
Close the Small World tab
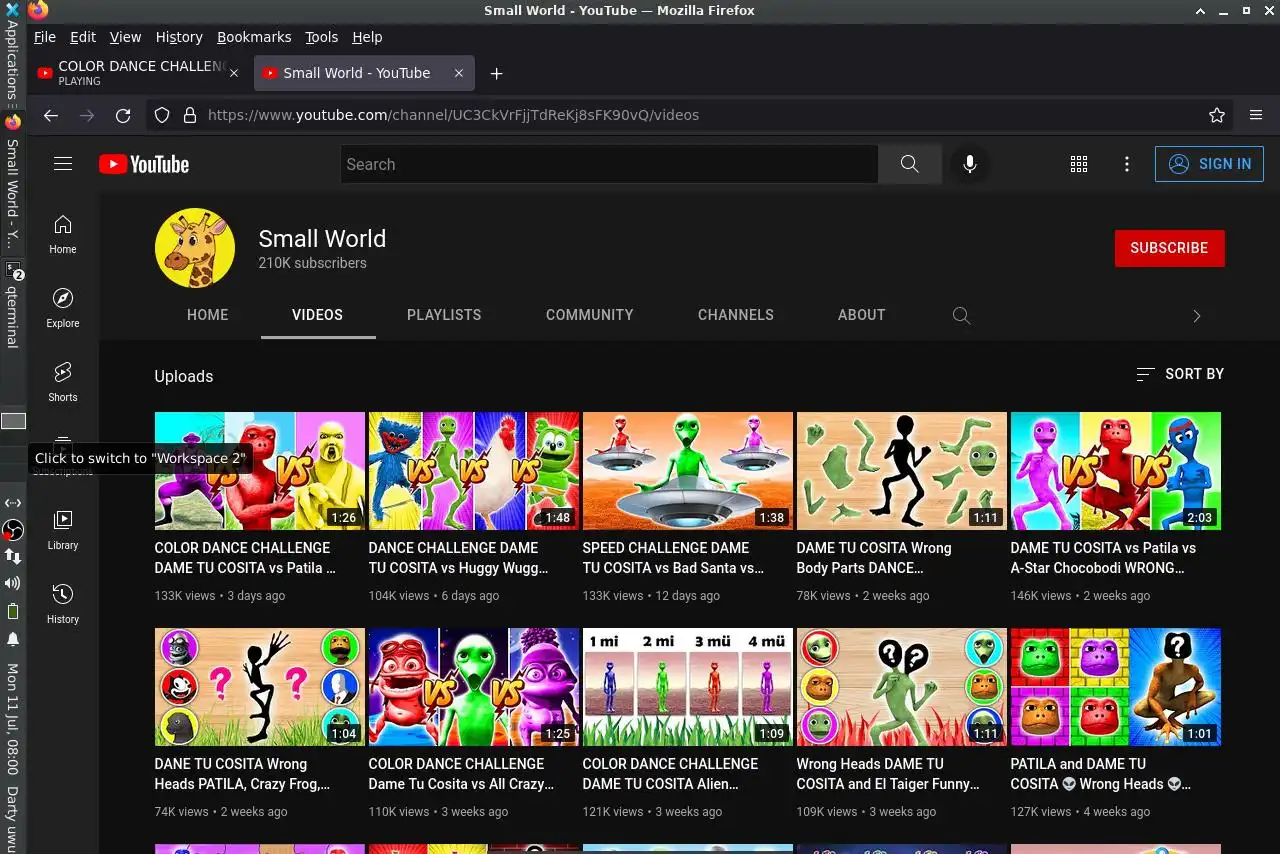pyautogui.click(x=459, y=73)
